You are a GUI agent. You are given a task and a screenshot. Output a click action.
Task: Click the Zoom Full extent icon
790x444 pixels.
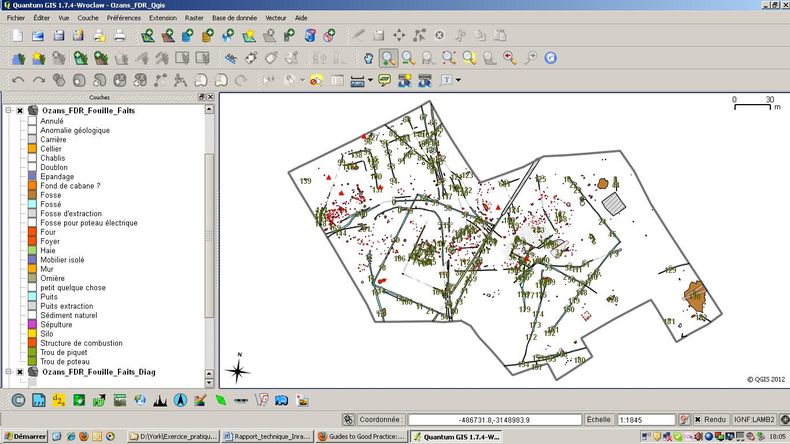click(449, 58)
